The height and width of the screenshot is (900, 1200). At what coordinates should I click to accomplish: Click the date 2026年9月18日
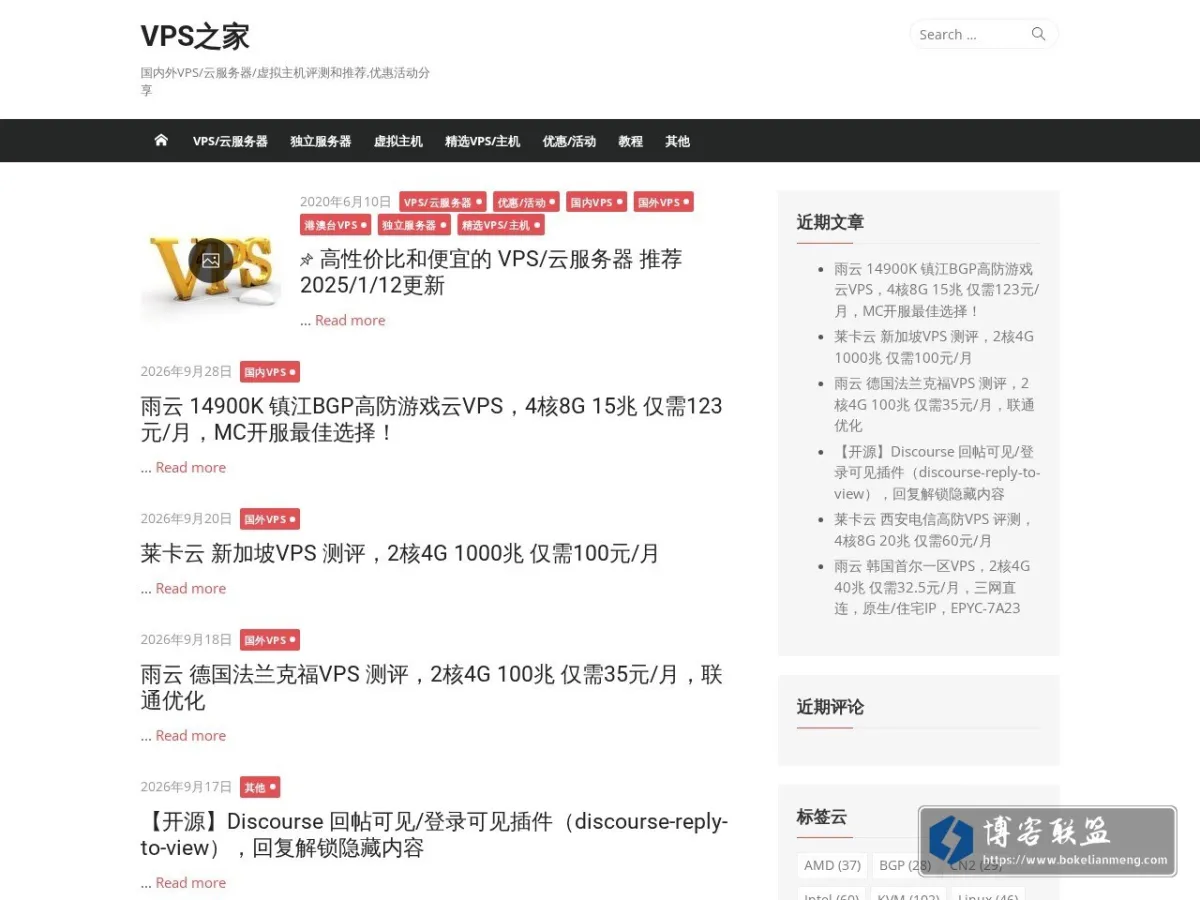[186, 640]
